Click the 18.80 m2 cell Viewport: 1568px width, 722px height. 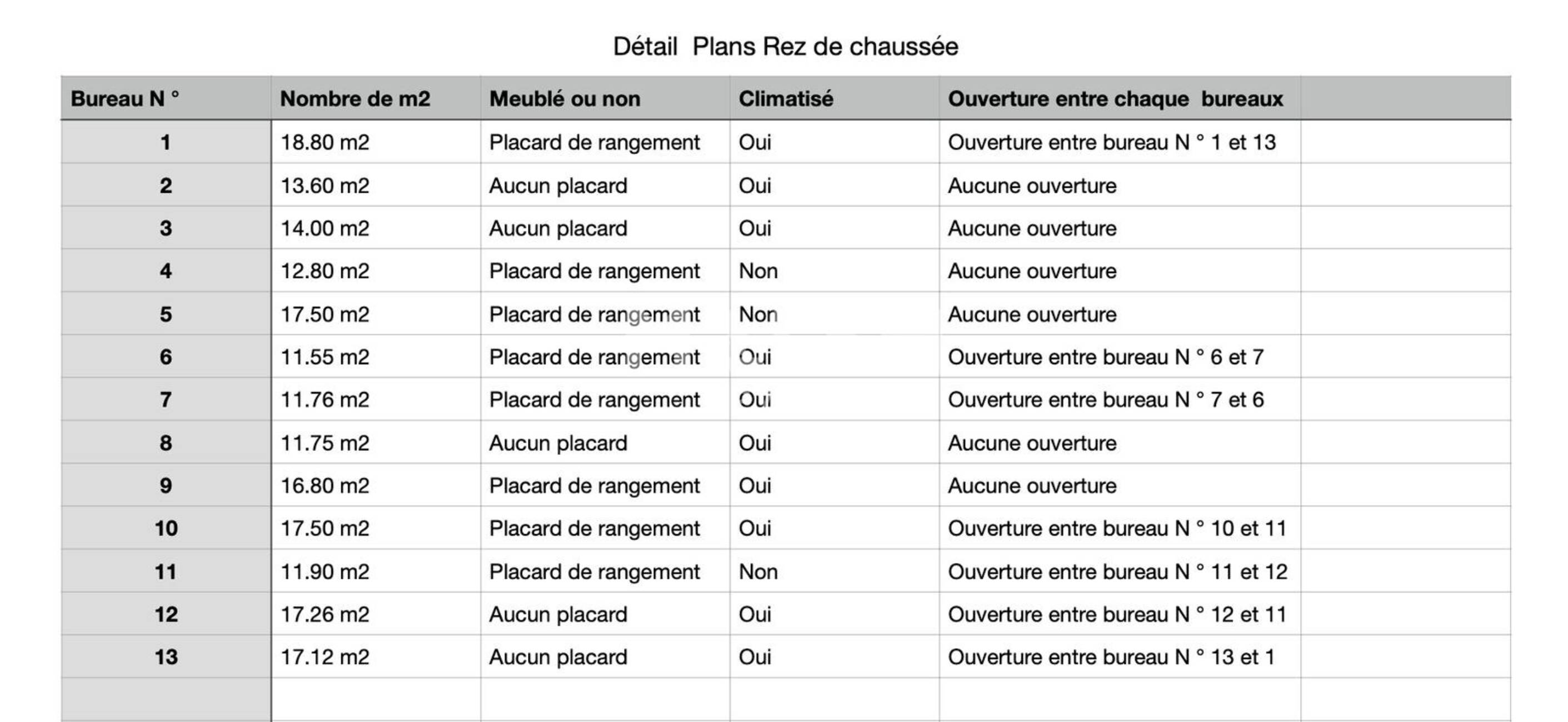(x=324, y=142)
